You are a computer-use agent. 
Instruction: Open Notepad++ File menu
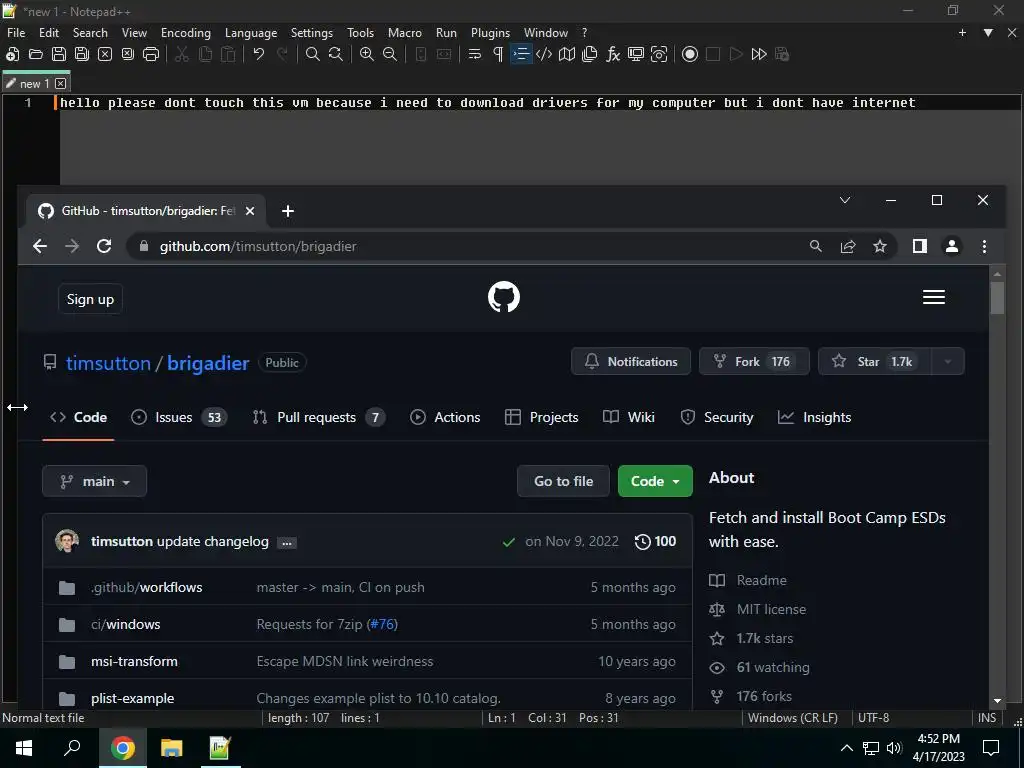(x=16, y=33)
